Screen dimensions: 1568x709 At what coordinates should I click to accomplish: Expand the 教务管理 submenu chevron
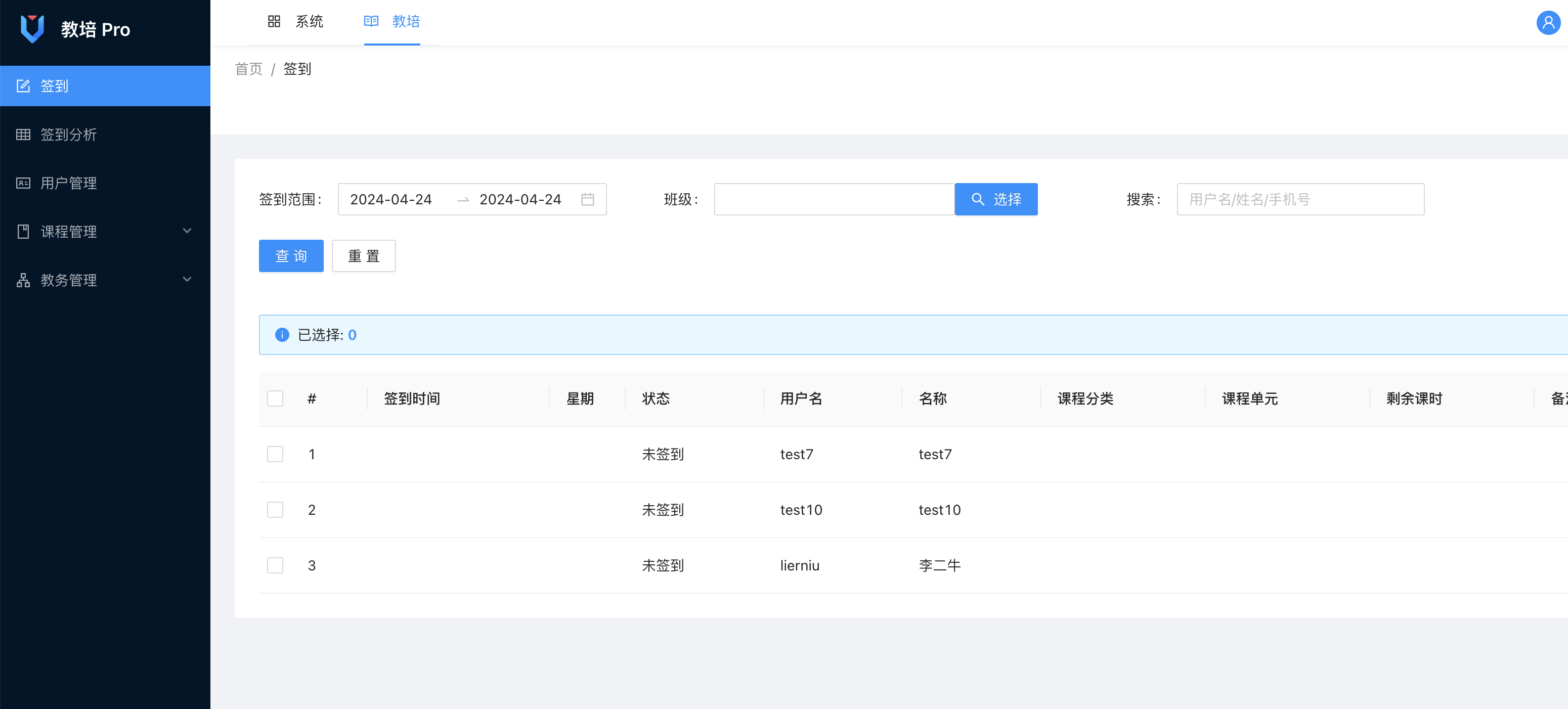coord(188,279)
